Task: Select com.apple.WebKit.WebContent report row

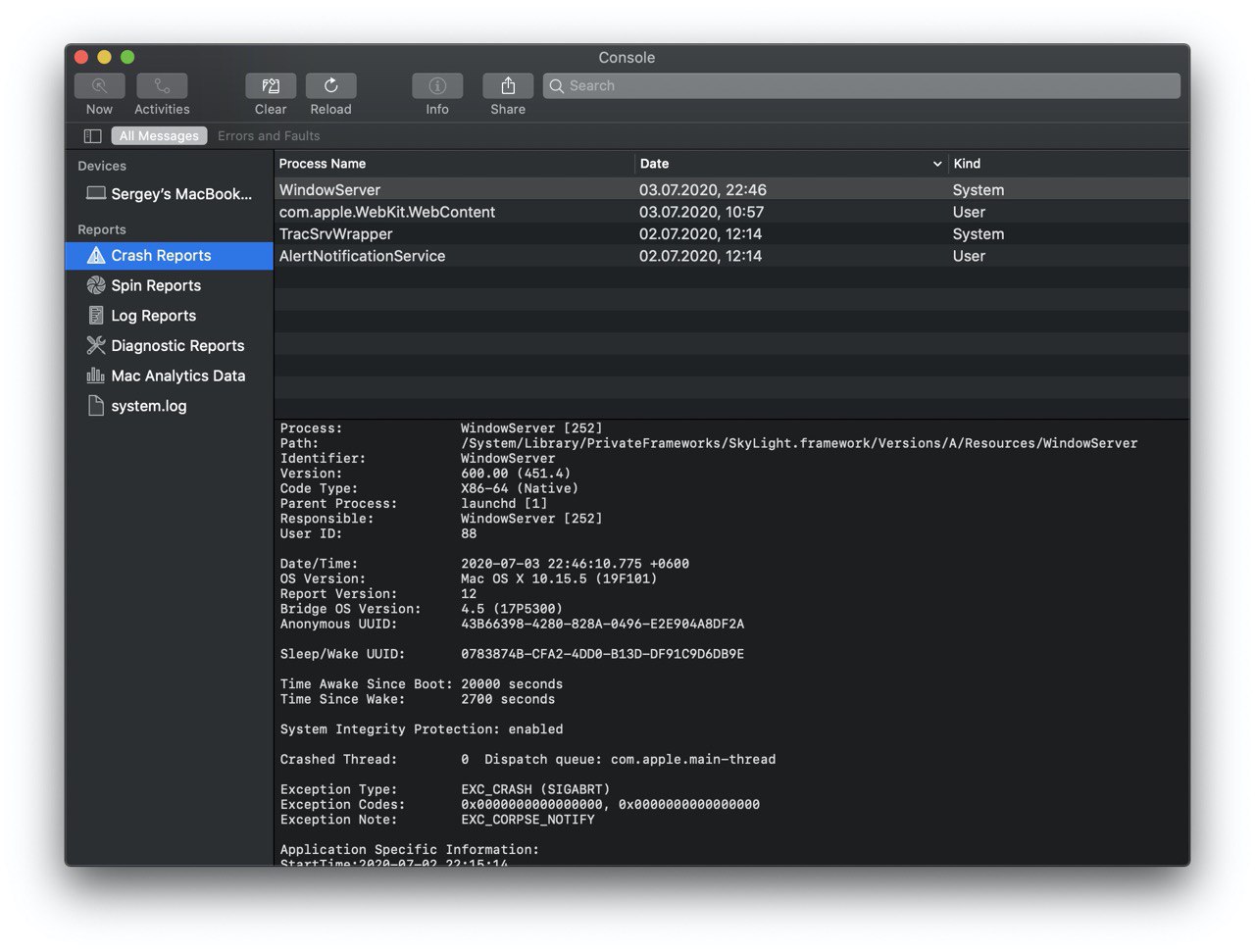Action: [731, 212]
